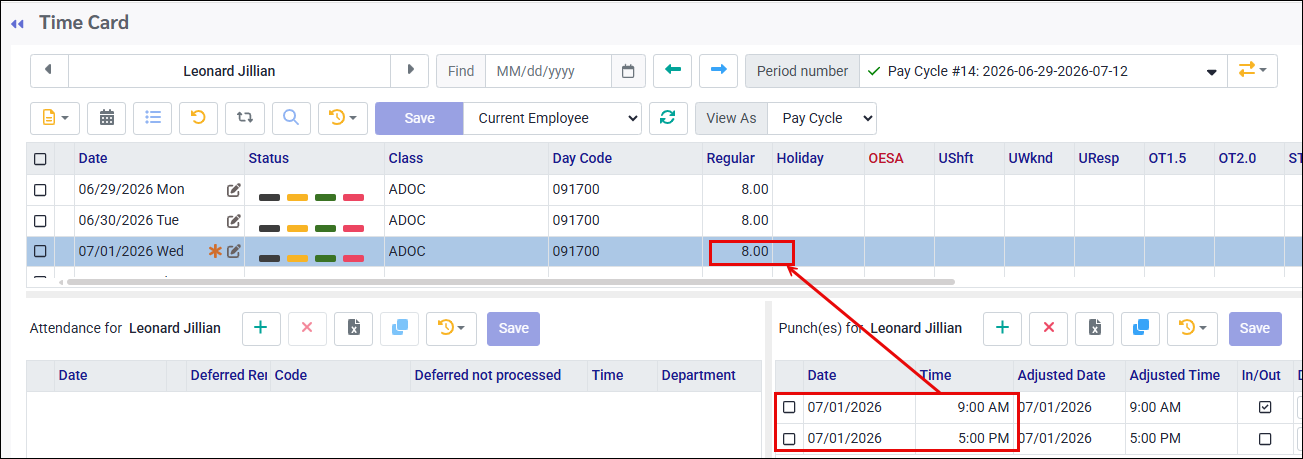This screenshot has height=459, width=1303.
Task: Click the green refresh icon next to Current Employee
Action: click(667, 118)
